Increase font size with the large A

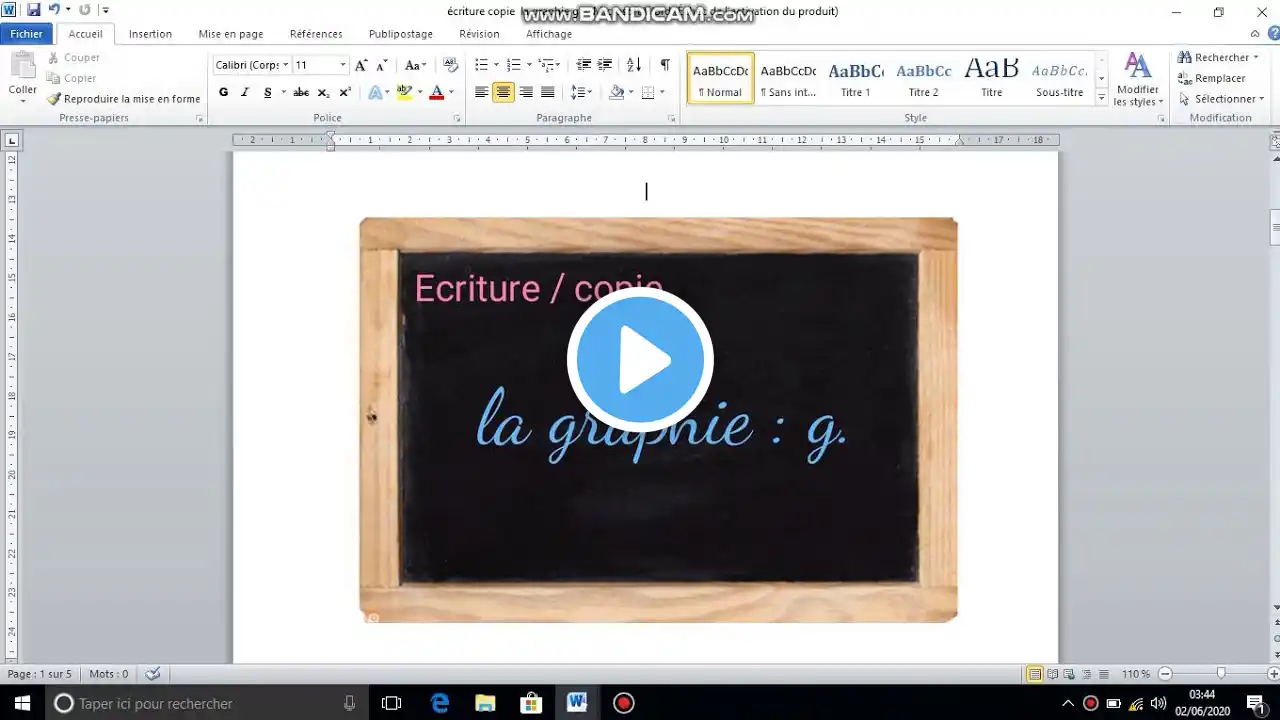point(361,65)
